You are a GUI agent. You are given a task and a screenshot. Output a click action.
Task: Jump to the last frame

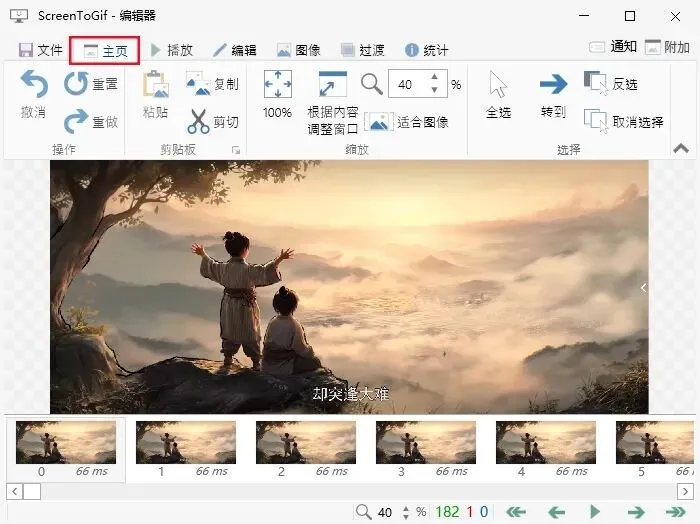(x=675, y=512)
